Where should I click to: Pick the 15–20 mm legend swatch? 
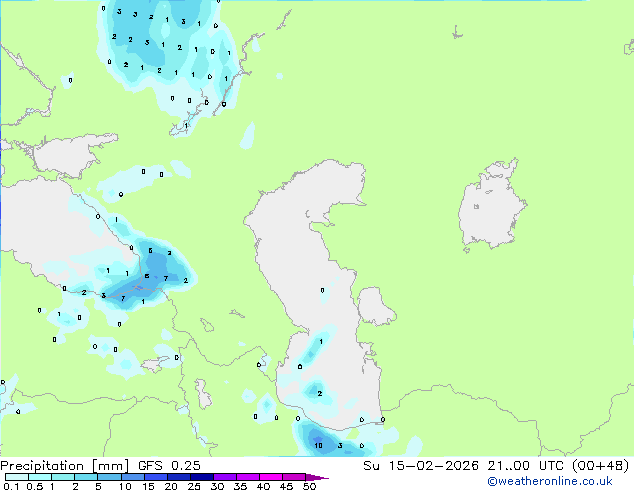(155, 477)
